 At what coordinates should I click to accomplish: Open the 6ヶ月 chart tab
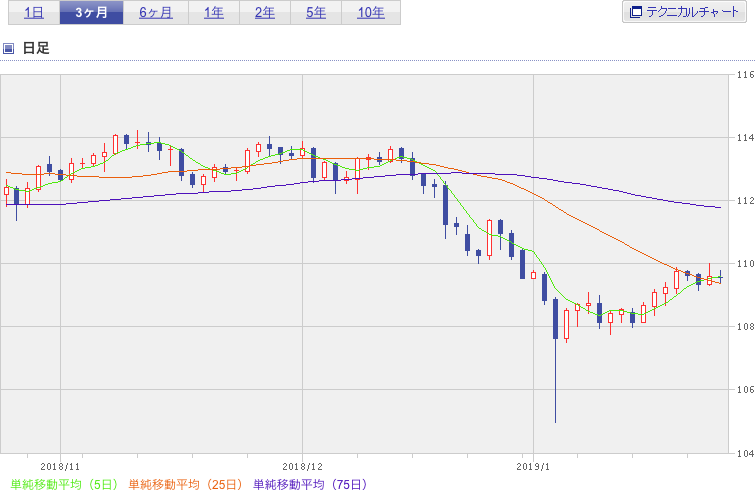(156, 13)
